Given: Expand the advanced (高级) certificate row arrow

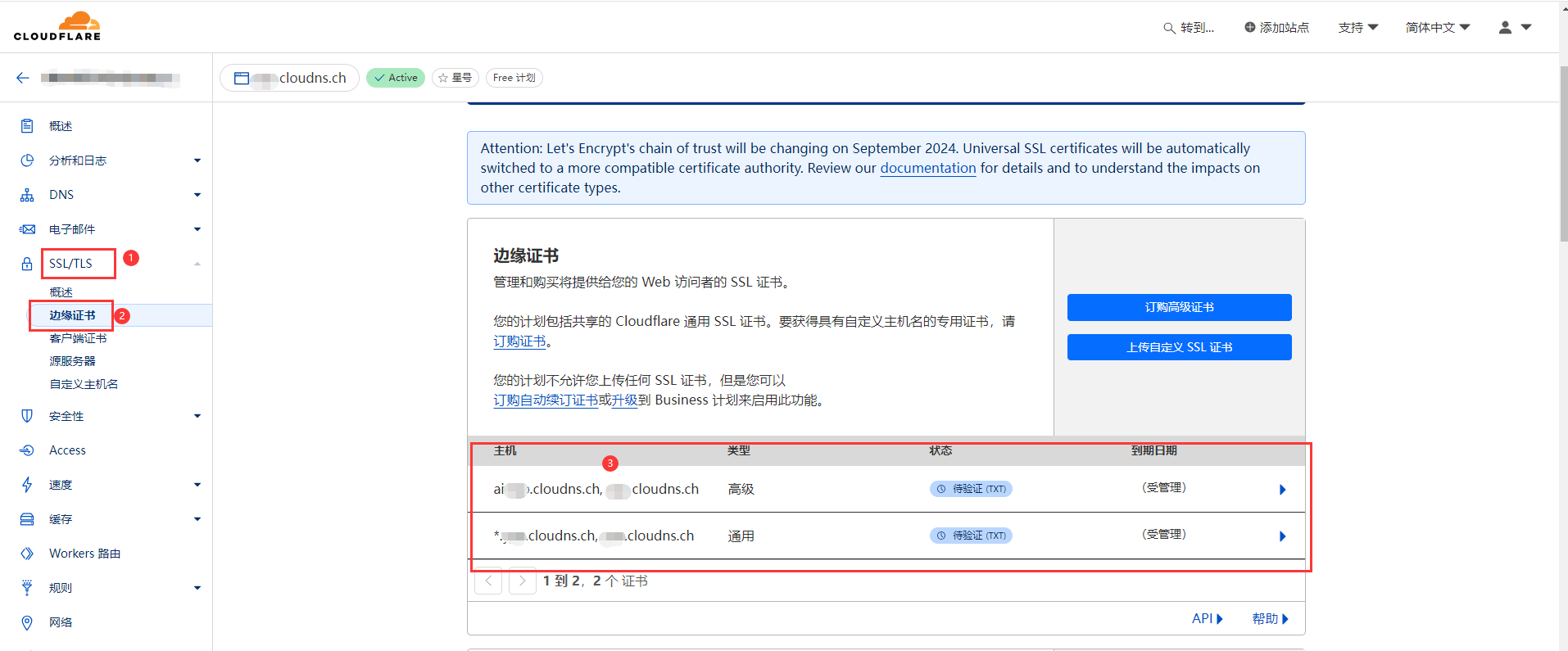Looking at the screenshot, I should pyautogui.click(x=1282, y=490).
